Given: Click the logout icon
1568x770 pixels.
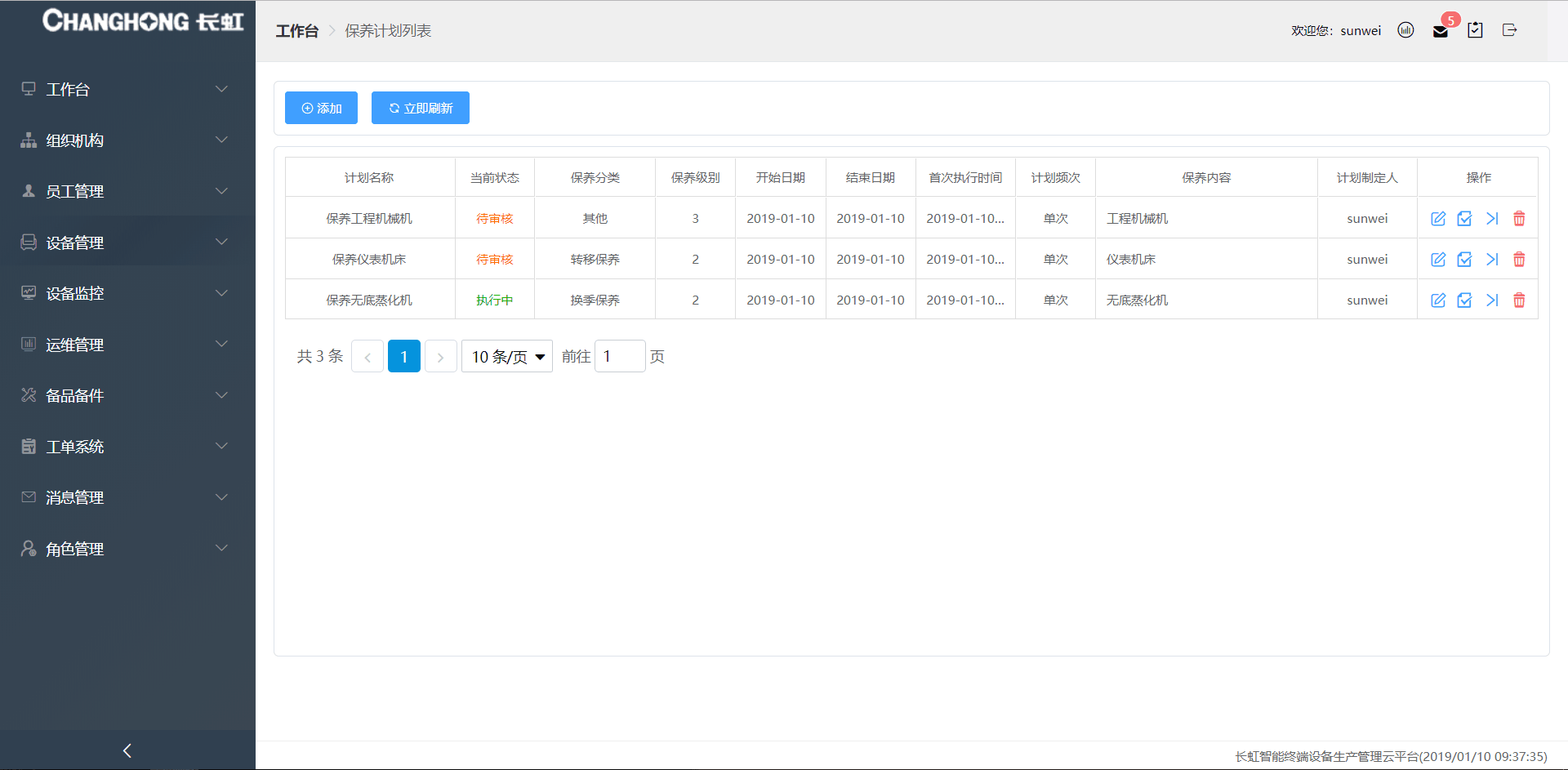Looking at the screenshot, I should click(1509, 30).
